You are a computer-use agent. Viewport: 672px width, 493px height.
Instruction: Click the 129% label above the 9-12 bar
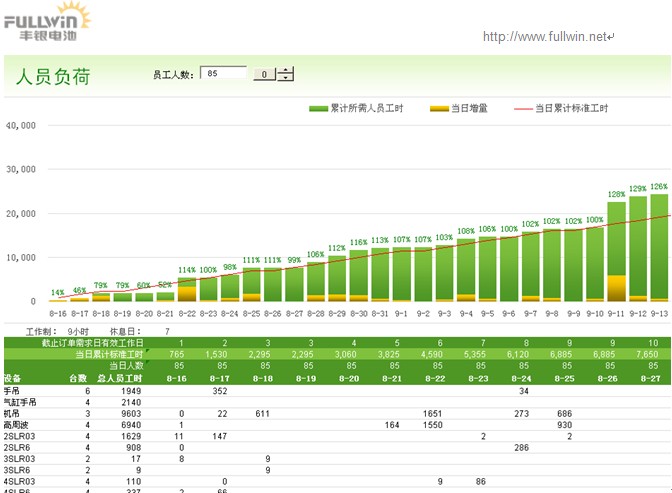coord(638,188)
